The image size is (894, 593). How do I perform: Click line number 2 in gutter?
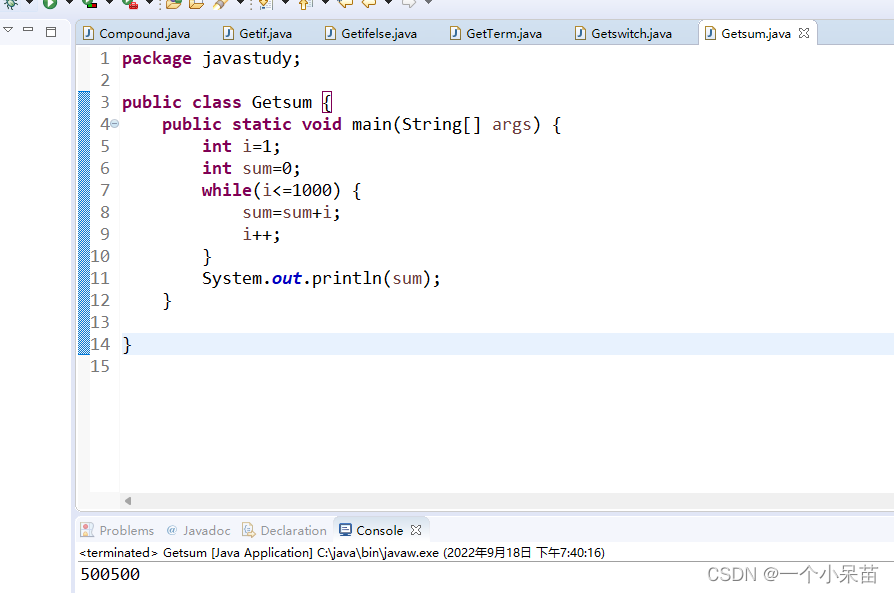pos(105,80)
